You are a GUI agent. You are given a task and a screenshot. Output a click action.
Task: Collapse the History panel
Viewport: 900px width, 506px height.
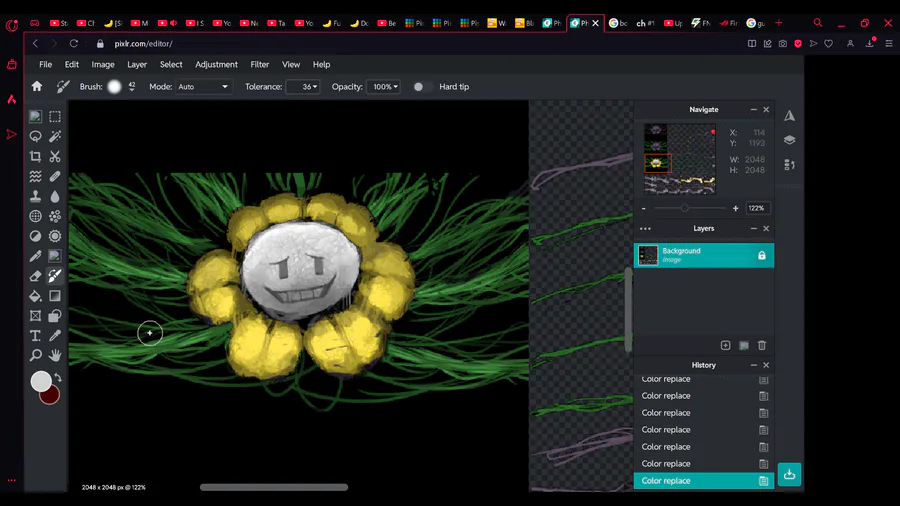[x=754, y=365]
